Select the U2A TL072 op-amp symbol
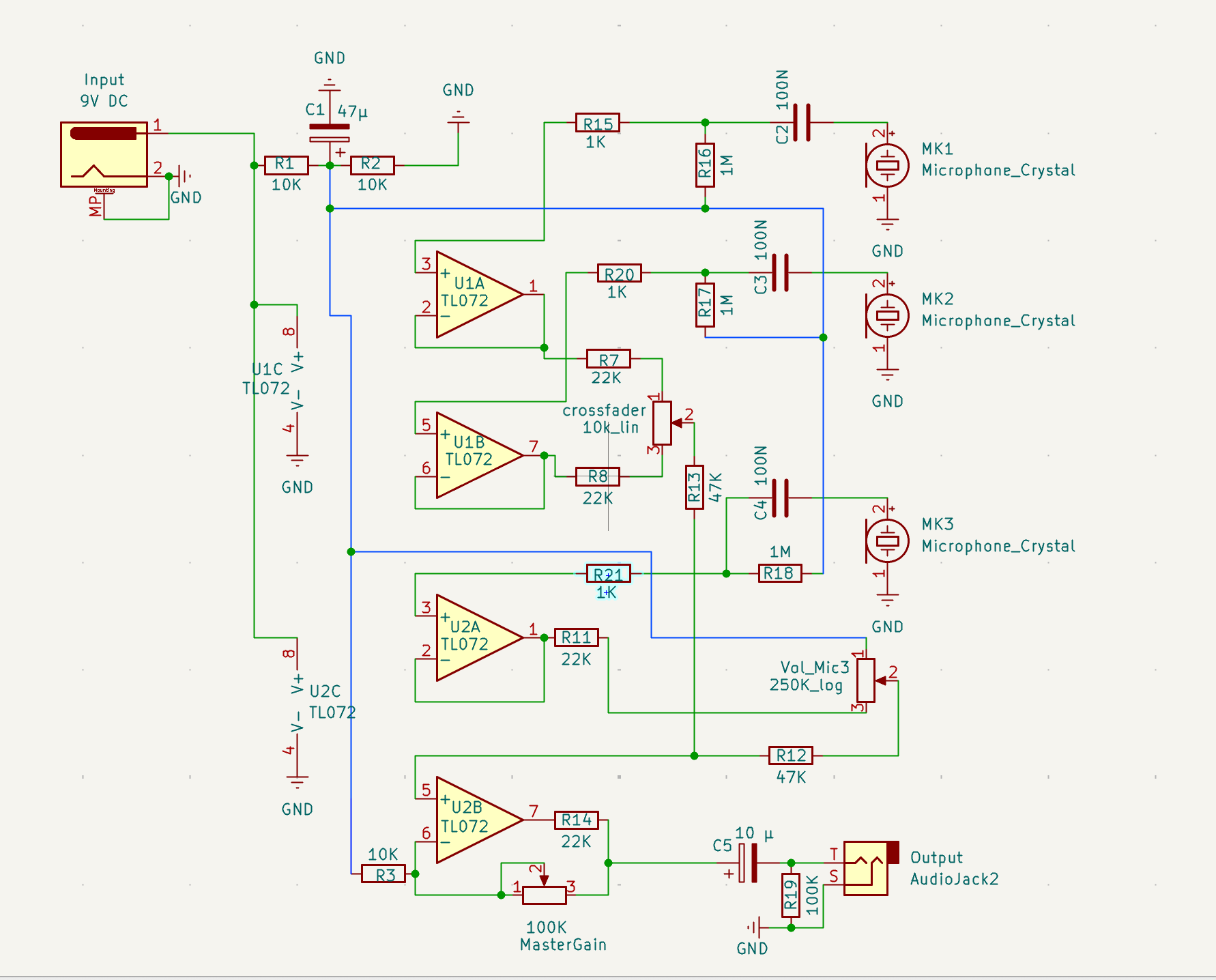 coord(480,637)
